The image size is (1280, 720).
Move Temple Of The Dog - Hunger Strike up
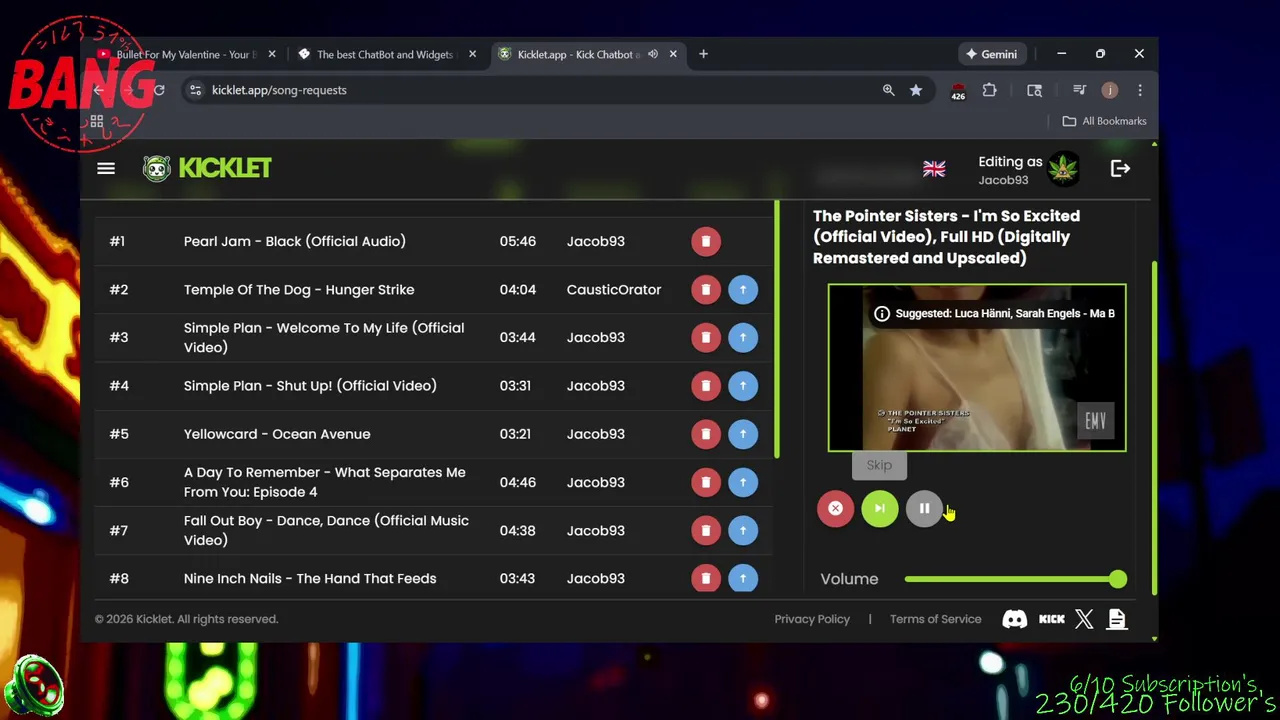pyautogui.click(x=743, y=289)
